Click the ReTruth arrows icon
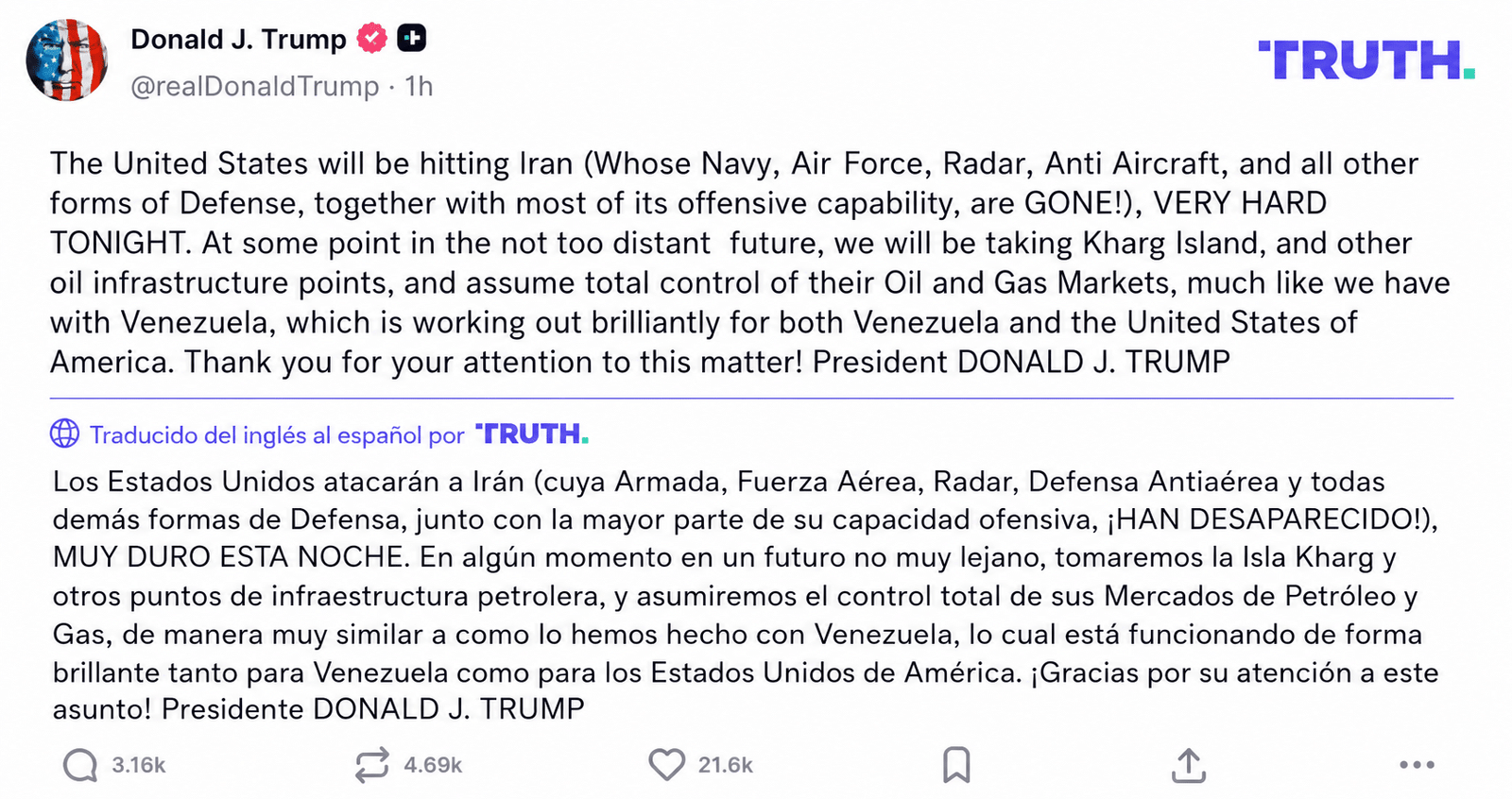The height and width of the screenshot is (799, 1512). (372, 765)
